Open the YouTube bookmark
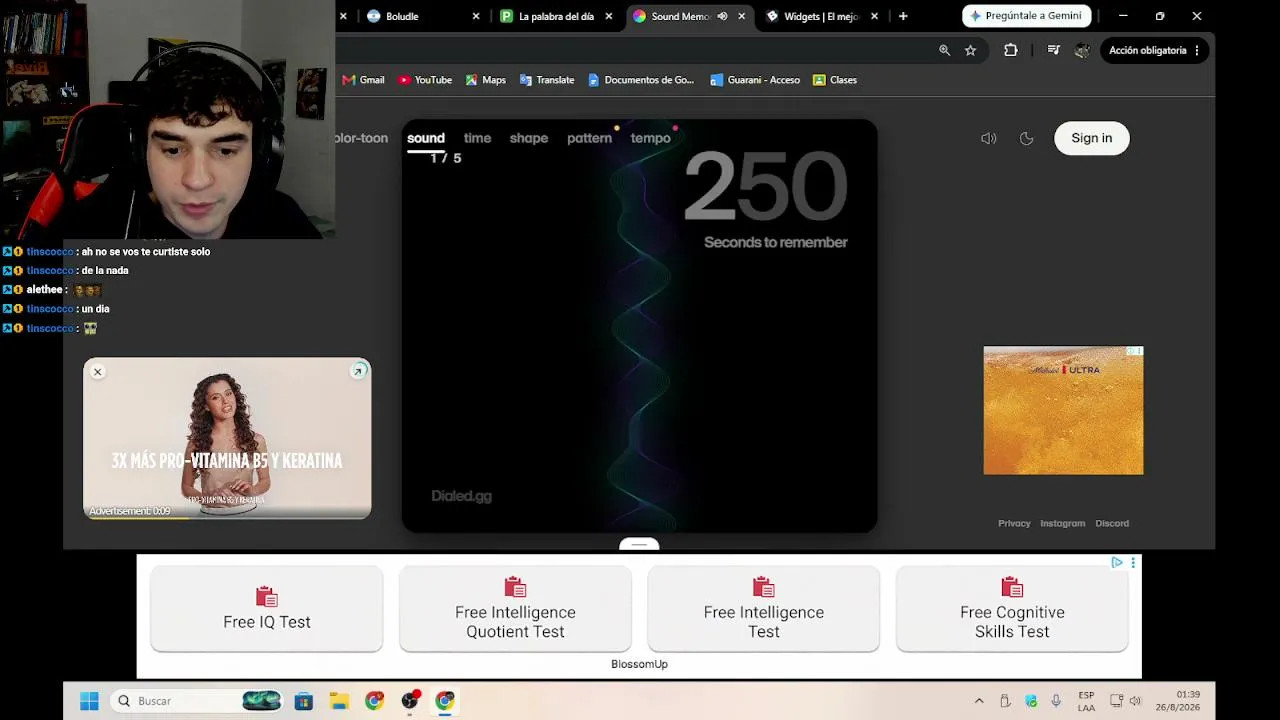Screen dimensions: 1280x720 pyautogui.click(x=425, y=80)
